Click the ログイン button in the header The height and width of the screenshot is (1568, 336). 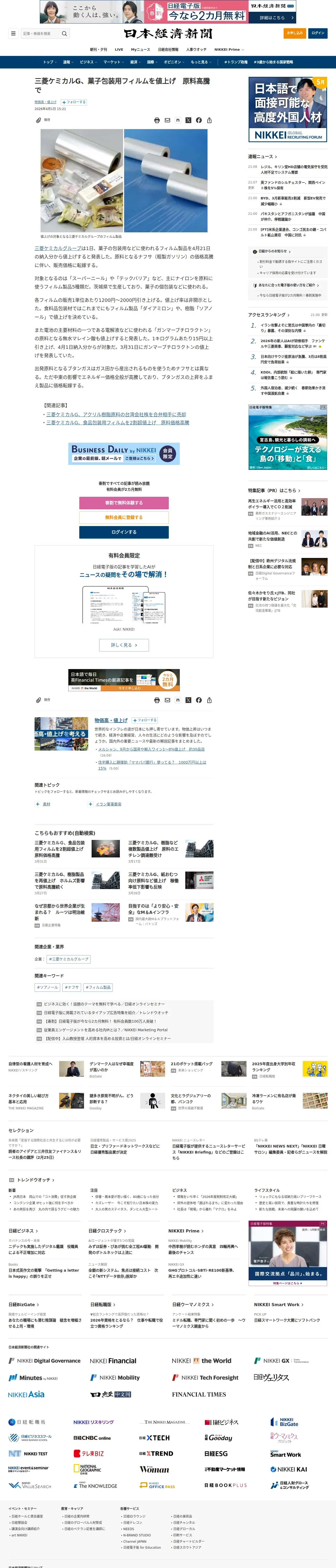(318, 33)
